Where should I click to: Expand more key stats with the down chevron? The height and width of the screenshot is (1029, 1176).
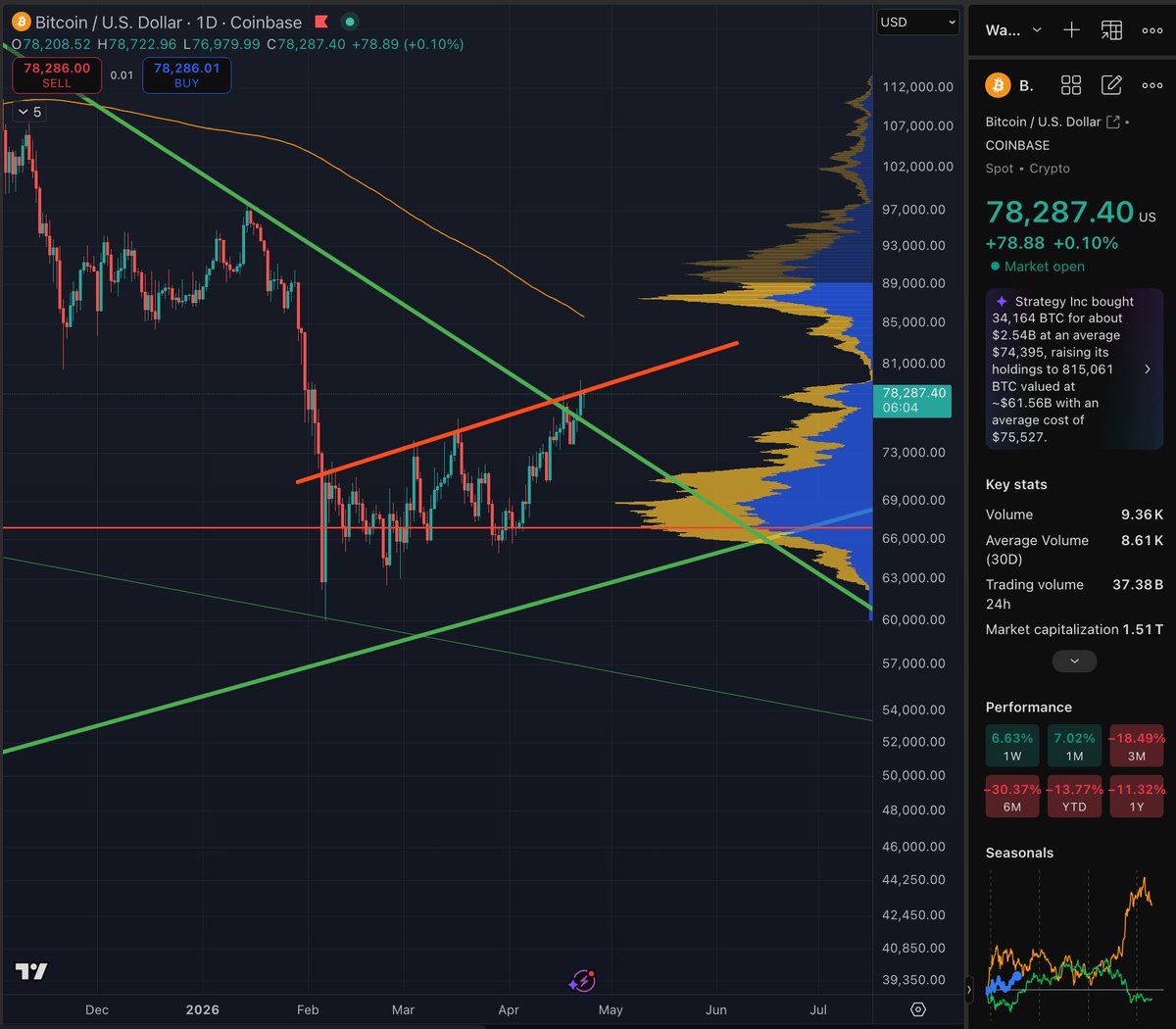(1074, 661)
